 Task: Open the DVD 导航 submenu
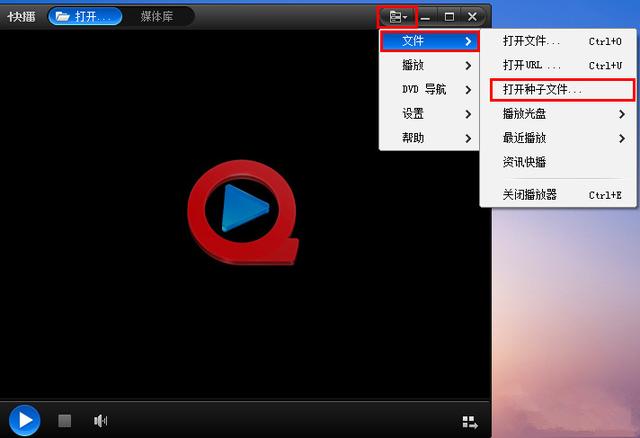429,89
